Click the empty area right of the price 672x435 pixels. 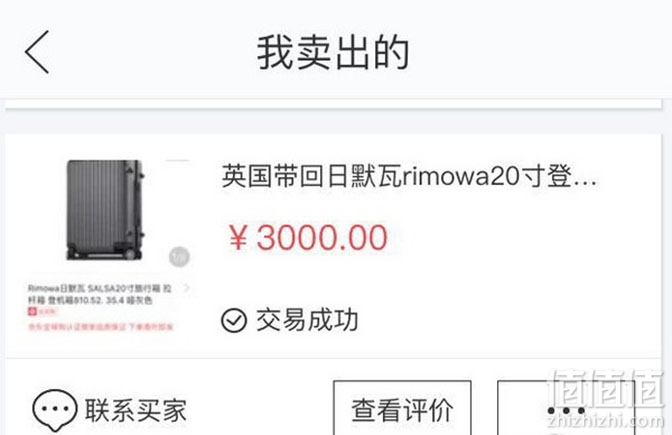click(x=523, y=237)
